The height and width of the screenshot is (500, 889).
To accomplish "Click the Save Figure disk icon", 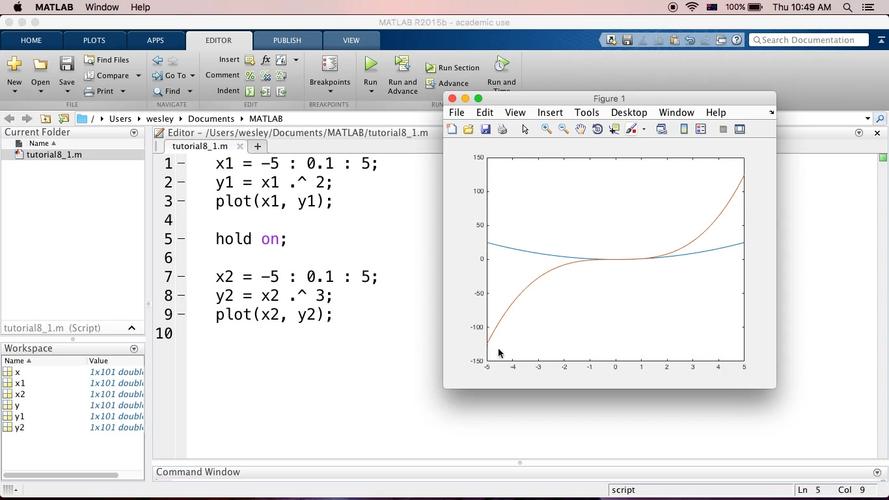I will pyautogui.click(x=485, y=129).
